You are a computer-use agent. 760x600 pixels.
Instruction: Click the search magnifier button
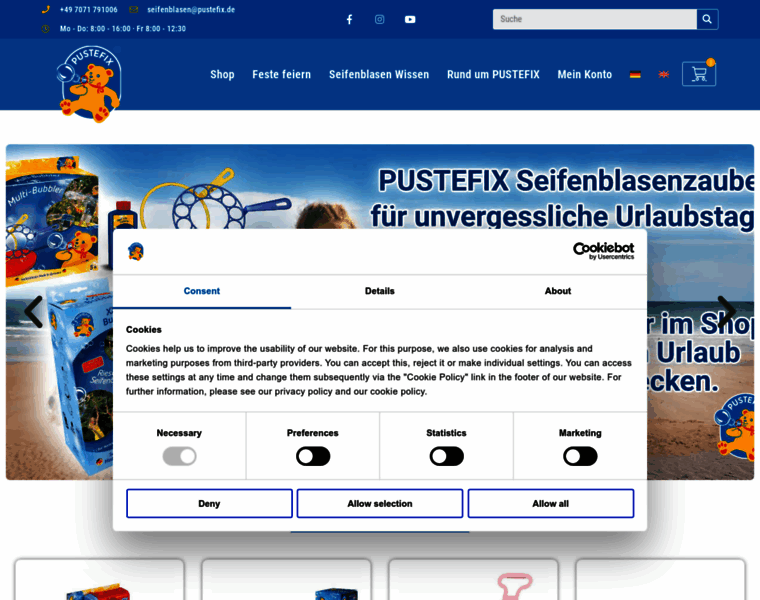(707, 19)
